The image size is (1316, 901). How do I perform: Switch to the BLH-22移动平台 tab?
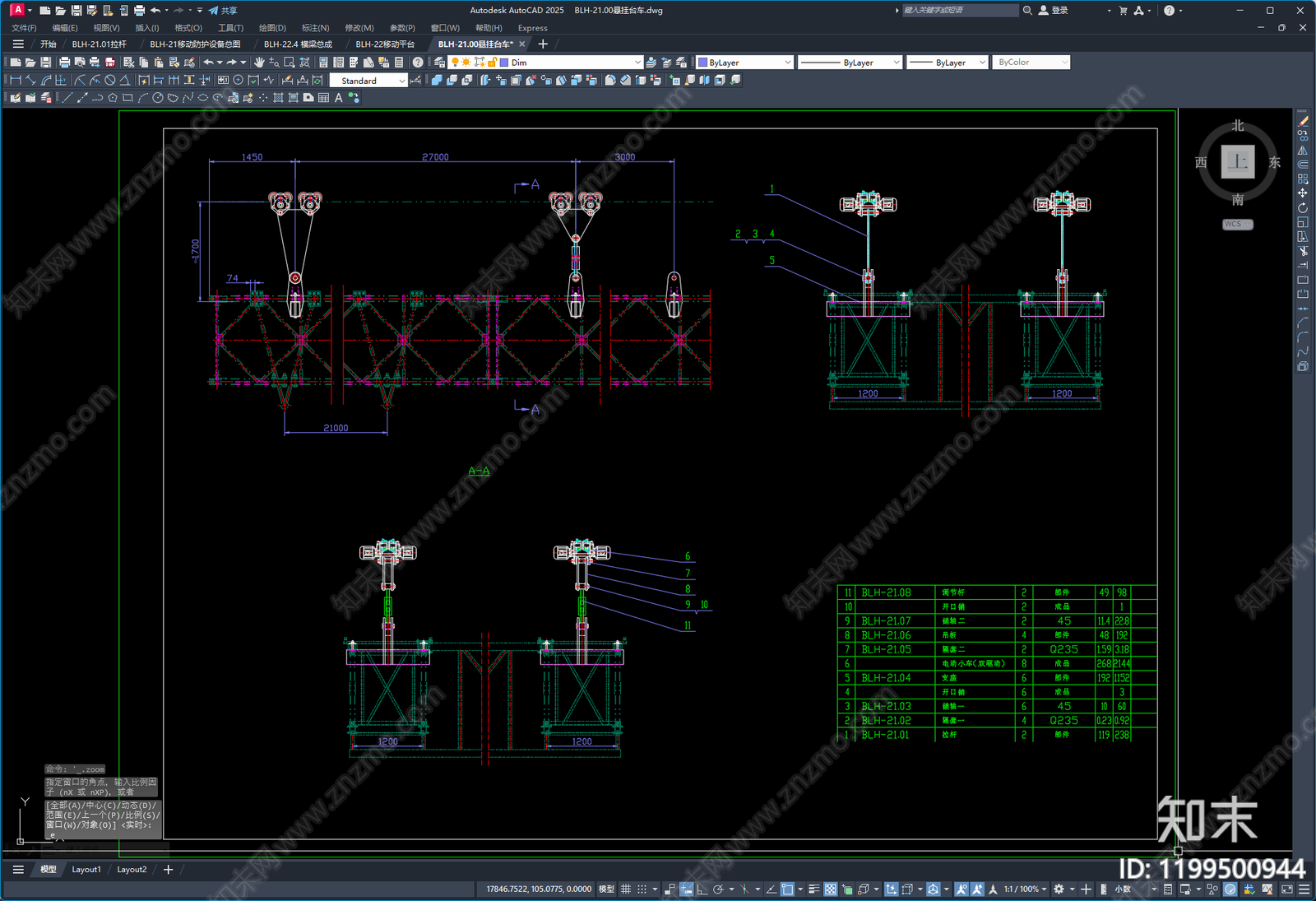click(x=385, y=44)
